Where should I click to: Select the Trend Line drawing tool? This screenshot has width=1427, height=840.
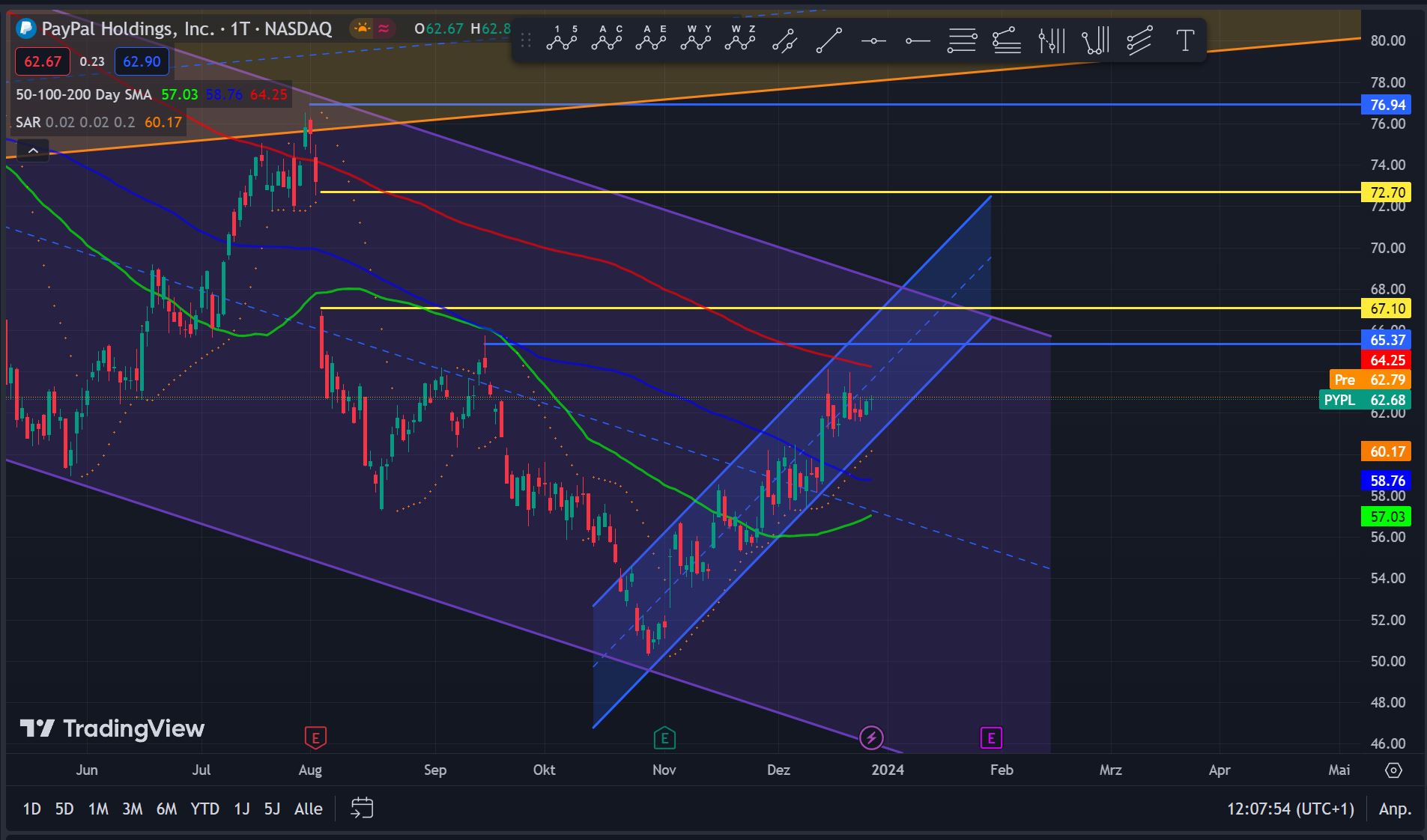tap(828, 40)
